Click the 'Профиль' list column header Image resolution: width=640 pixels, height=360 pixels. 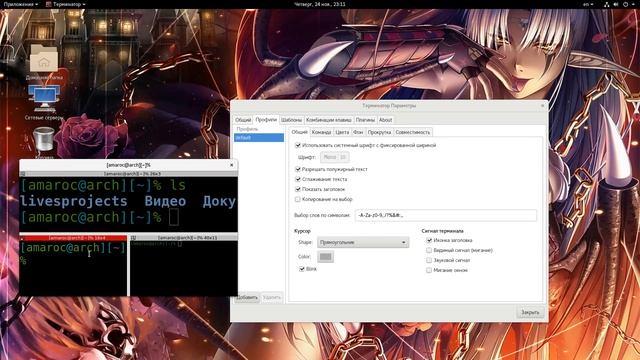point(247,129)
